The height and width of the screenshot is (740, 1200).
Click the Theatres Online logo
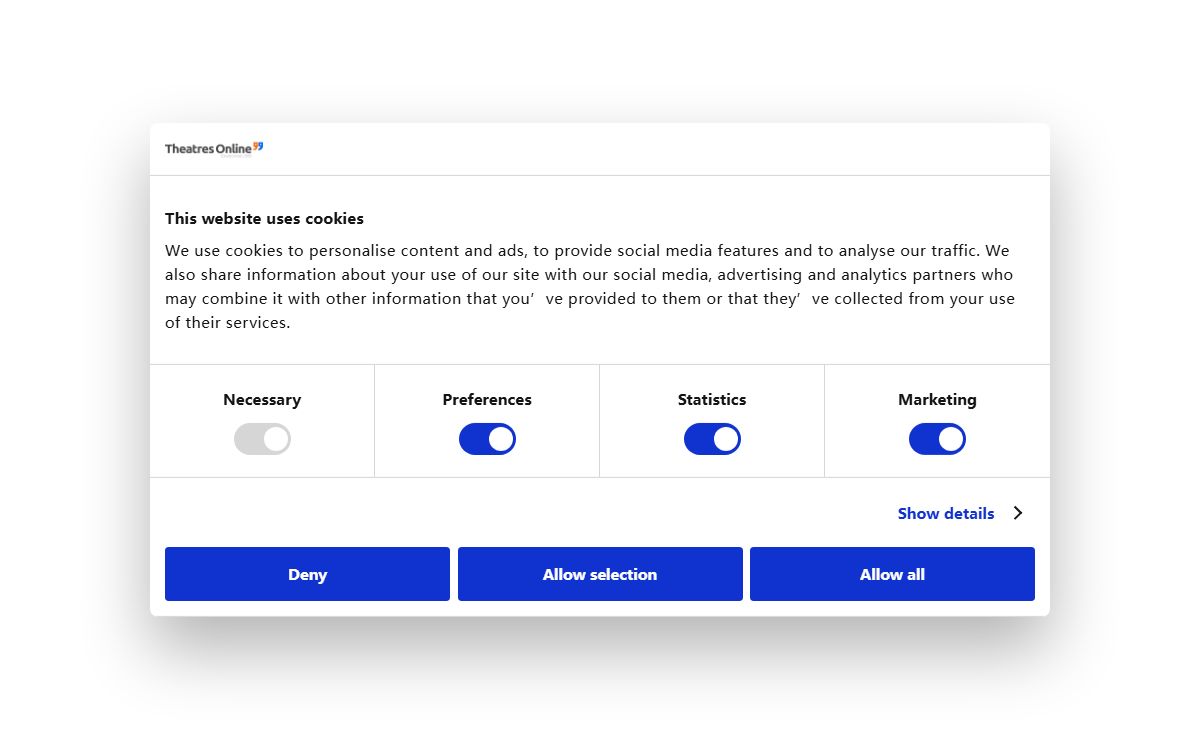(214, 149)
